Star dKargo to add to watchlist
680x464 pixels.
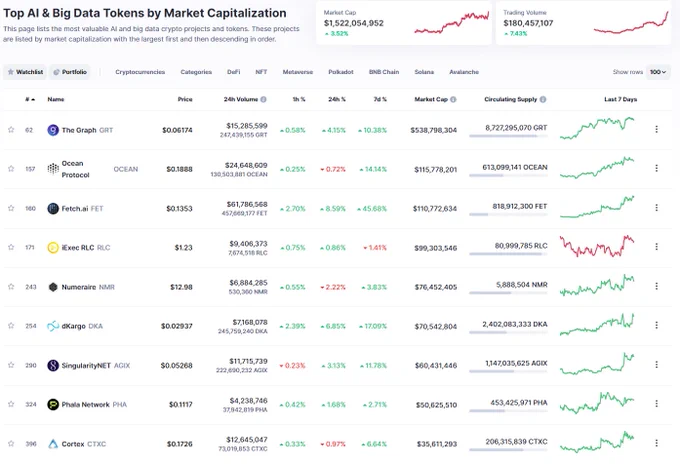[11, 326]
